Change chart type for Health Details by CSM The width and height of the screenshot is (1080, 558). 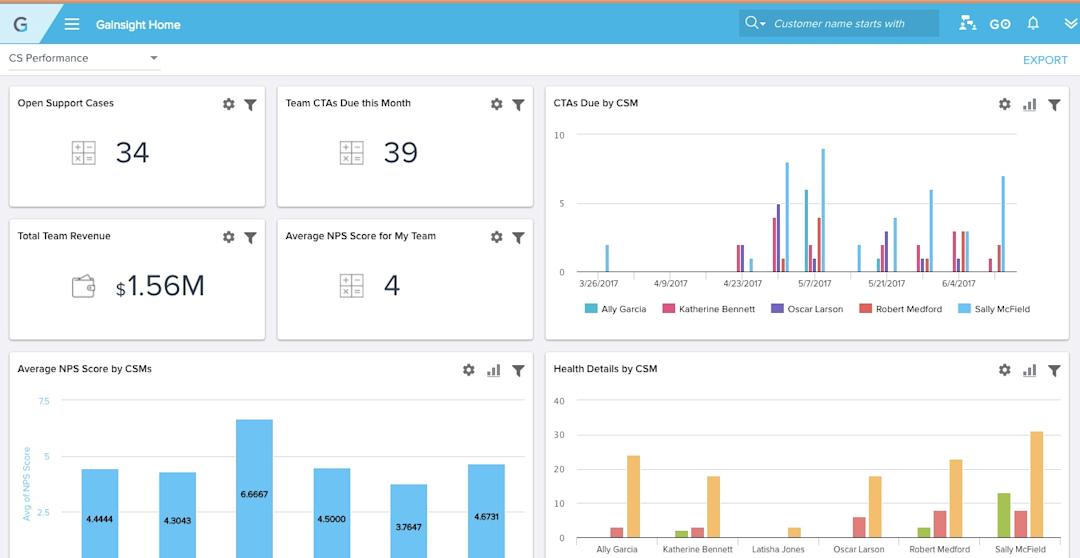(1030, 371)
